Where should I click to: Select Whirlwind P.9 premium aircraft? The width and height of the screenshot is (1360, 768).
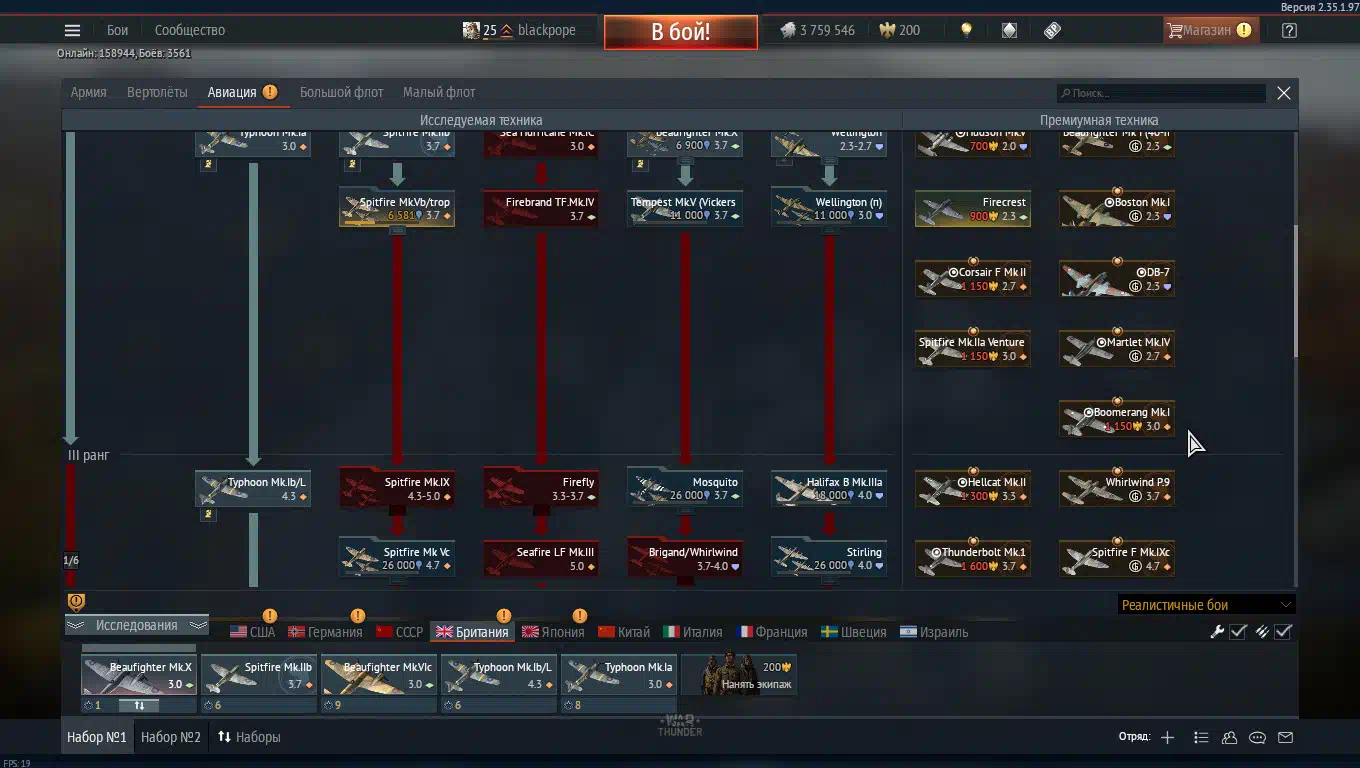pyautogui.click(x=1117, y=489)
